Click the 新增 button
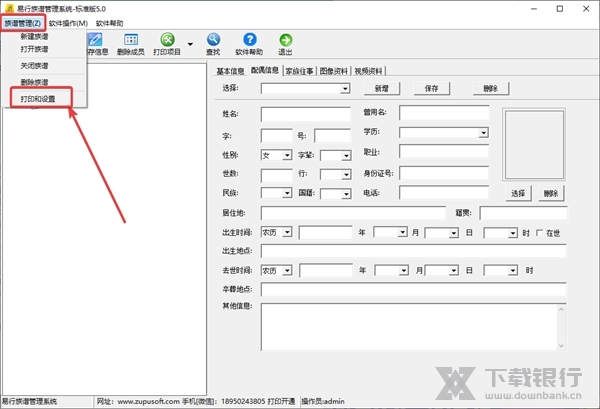The image size is (600, 409). click(x=382, y=88)
